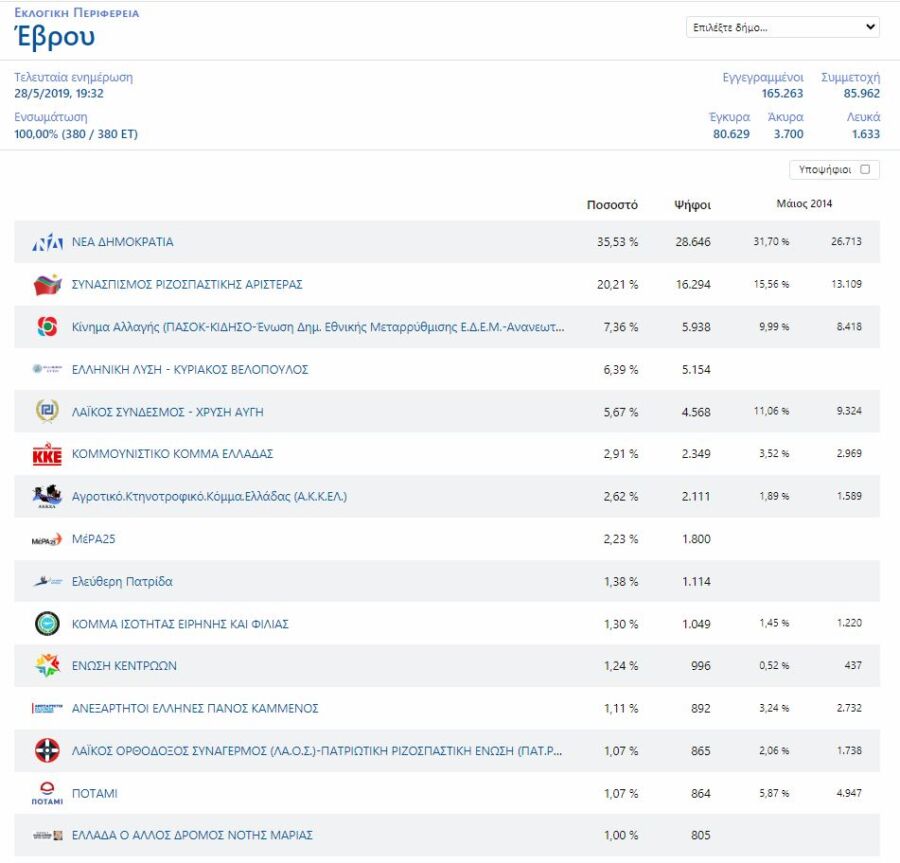Open ΝΕΑ ΔΗΜΟΚΡΑΤΙΑ party results link
Viewport: 900px width, 863px height.
pos(122,242)
